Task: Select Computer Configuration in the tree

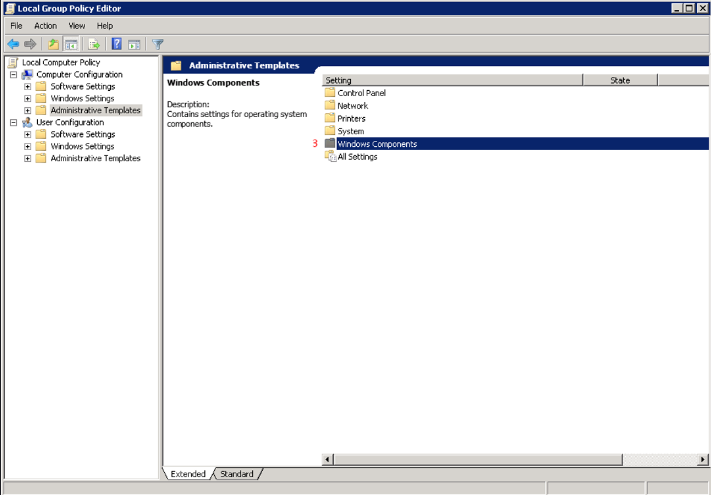Action: [79, 74]
